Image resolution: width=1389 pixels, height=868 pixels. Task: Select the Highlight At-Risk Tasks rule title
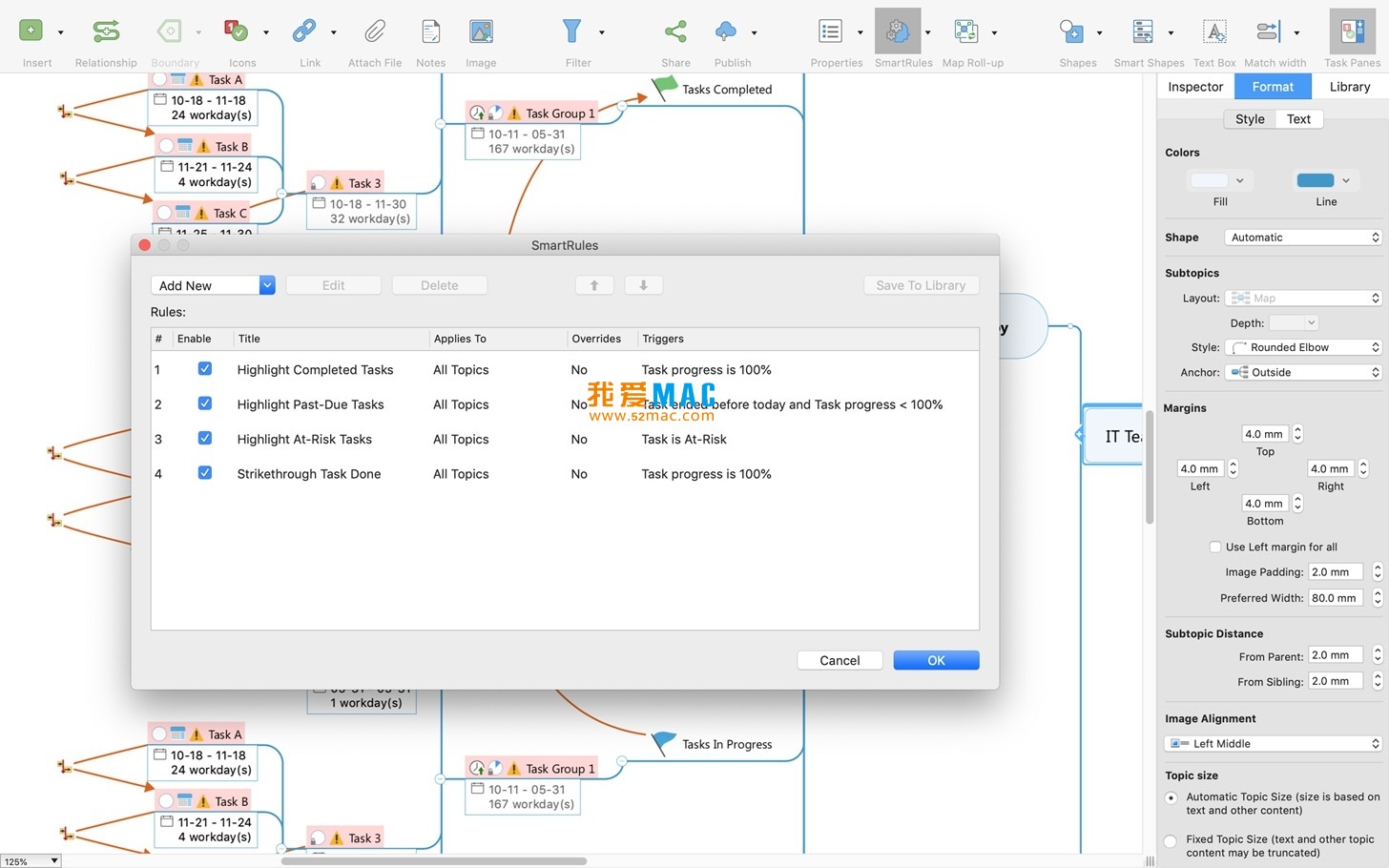[304, 439]
